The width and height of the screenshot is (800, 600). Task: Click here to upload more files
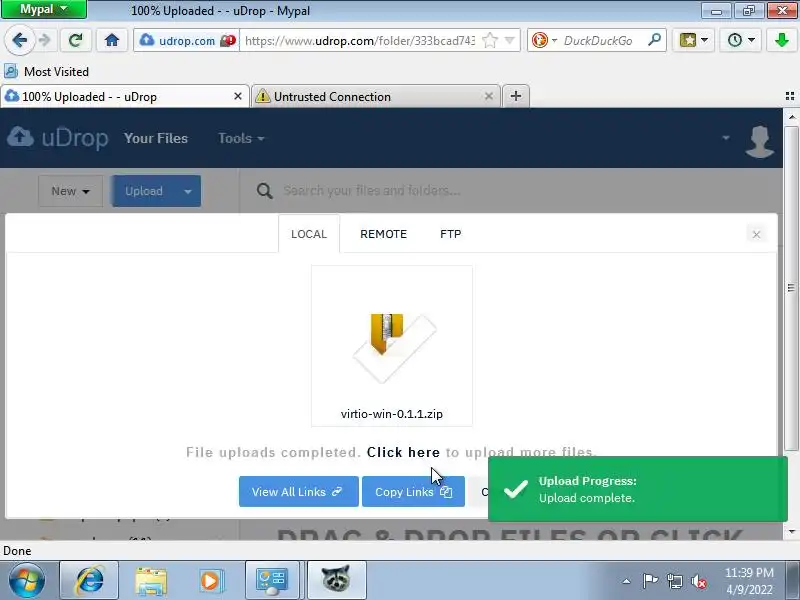(x=403, y=452)
